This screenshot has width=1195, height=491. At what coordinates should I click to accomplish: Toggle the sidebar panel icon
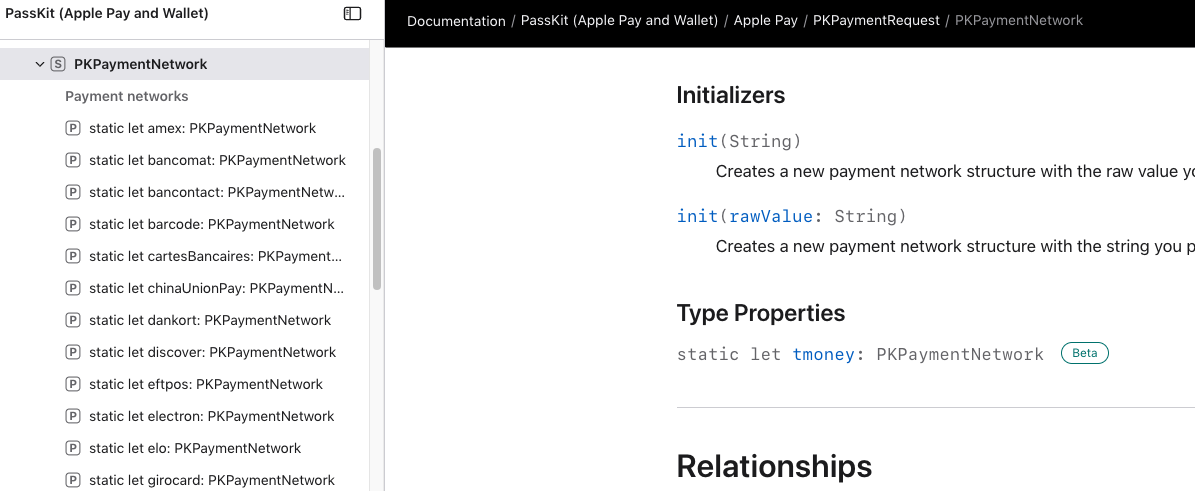[352, 14]
